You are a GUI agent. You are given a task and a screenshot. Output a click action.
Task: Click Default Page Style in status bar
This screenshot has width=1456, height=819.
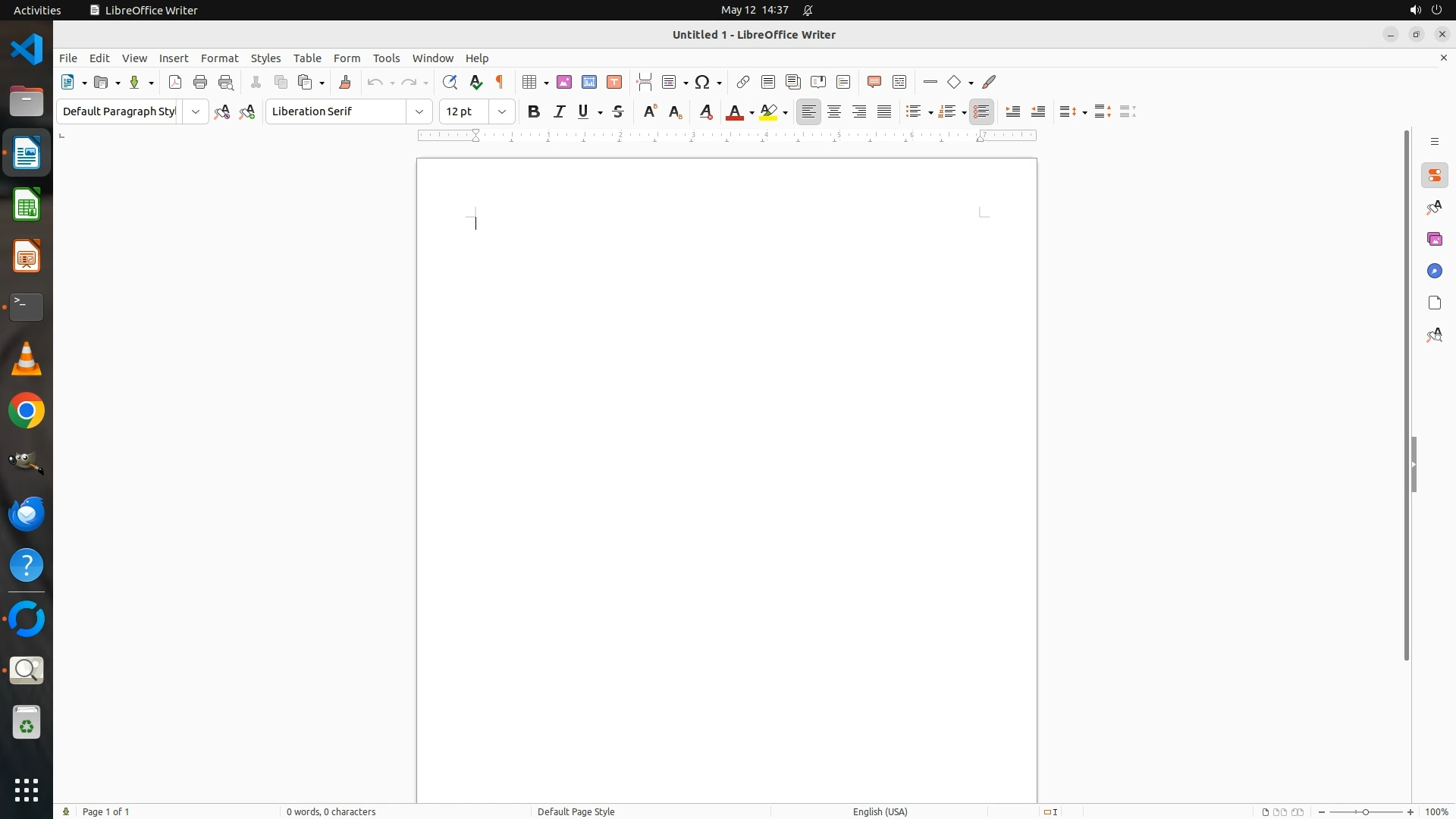tap(576, 811)
